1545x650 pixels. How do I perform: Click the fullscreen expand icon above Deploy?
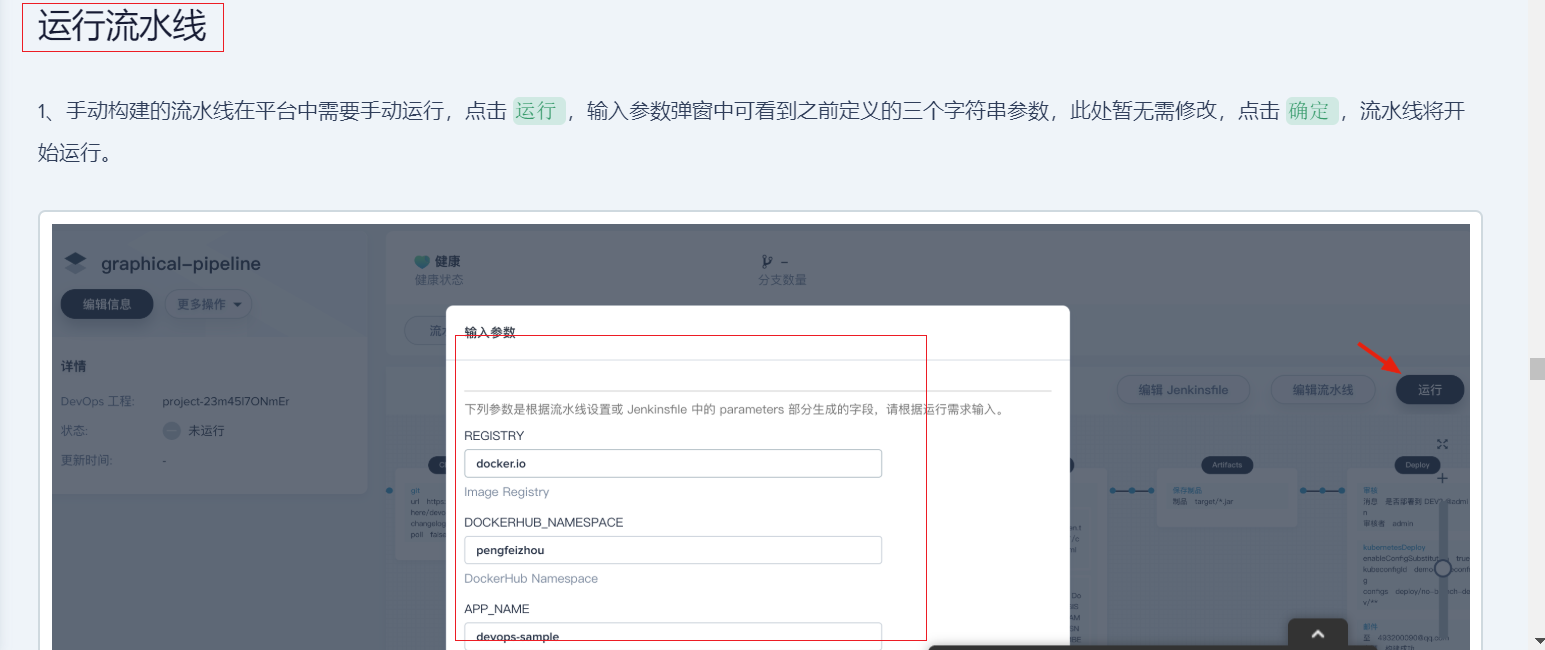(1442, 444)
